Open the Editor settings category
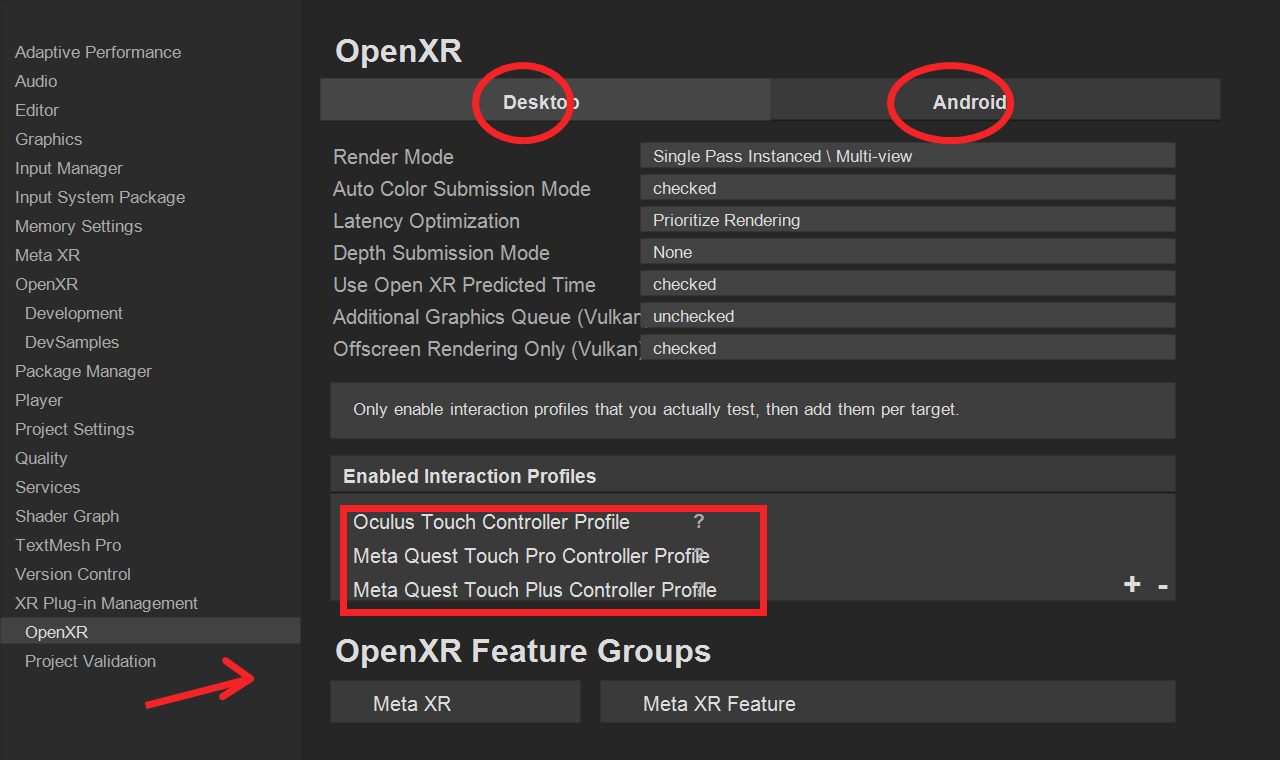 click(37, 110)
